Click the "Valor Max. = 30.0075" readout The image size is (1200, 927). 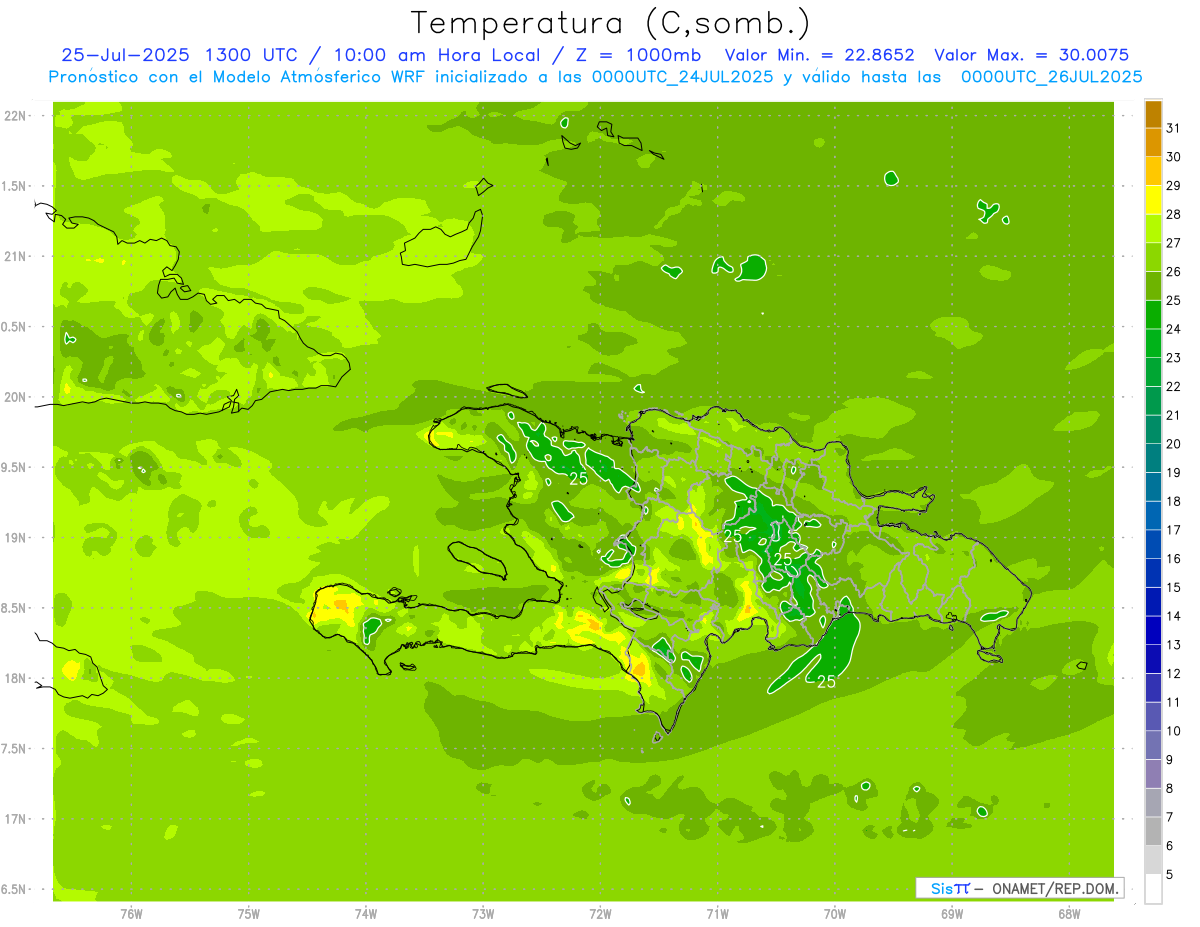[x=1032, y=55]
